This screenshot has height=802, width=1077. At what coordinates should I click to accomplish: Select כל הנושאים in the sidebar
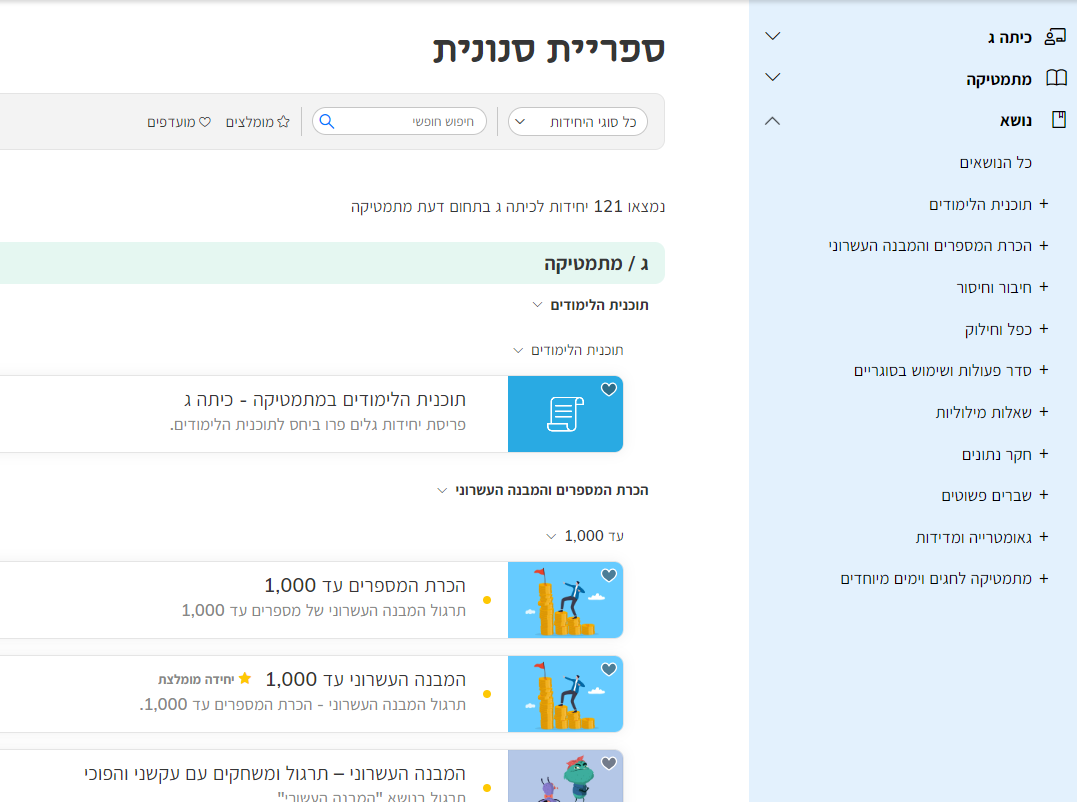point(995,163)
